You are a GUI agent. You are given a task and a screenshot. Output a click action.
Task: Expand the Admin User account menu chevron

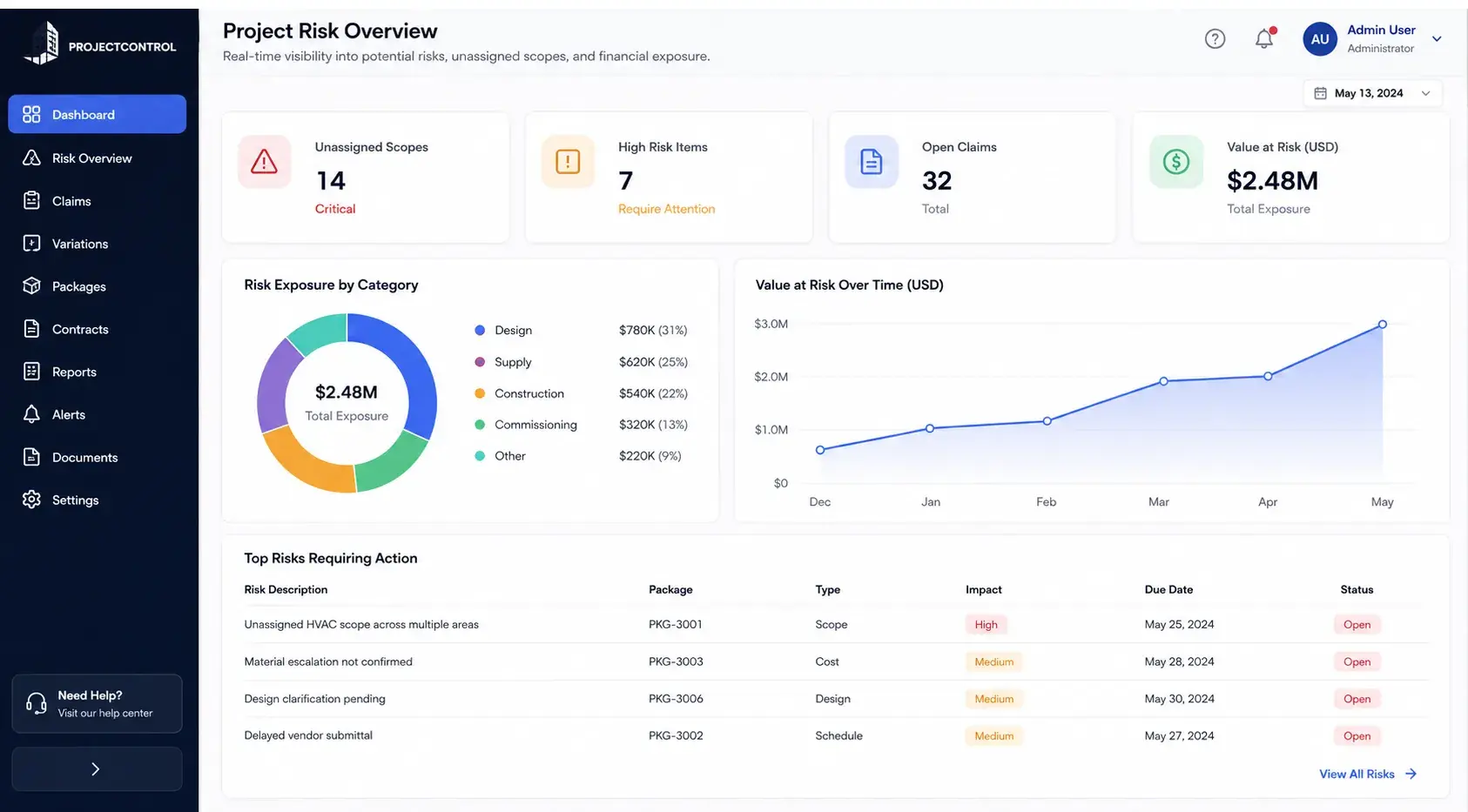coord(1438,39)
